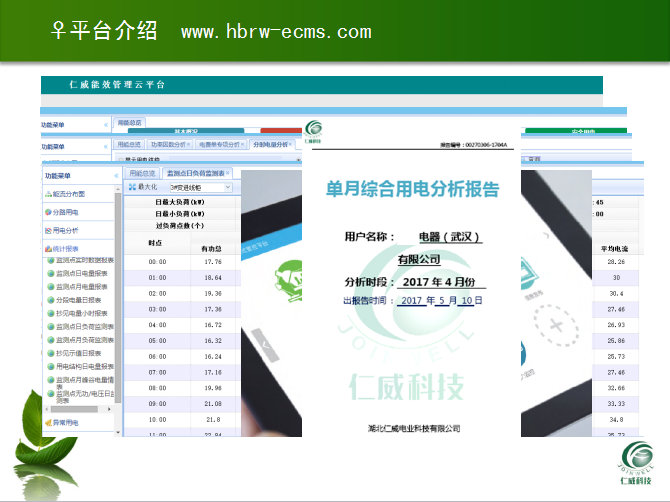Collapse the 统计报表 accordion section
The image size is (670, 502).
79,249
